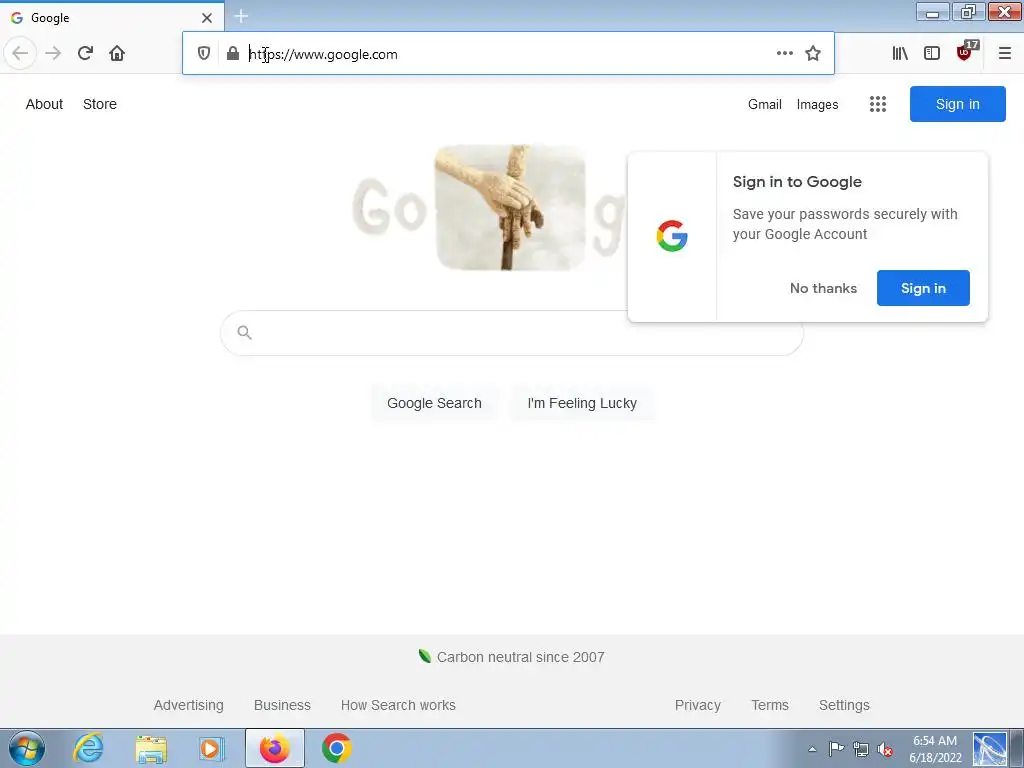This screenshot has height=768, width=1024.
Task: Open the Settings footer menu
Action: point(844,705)
